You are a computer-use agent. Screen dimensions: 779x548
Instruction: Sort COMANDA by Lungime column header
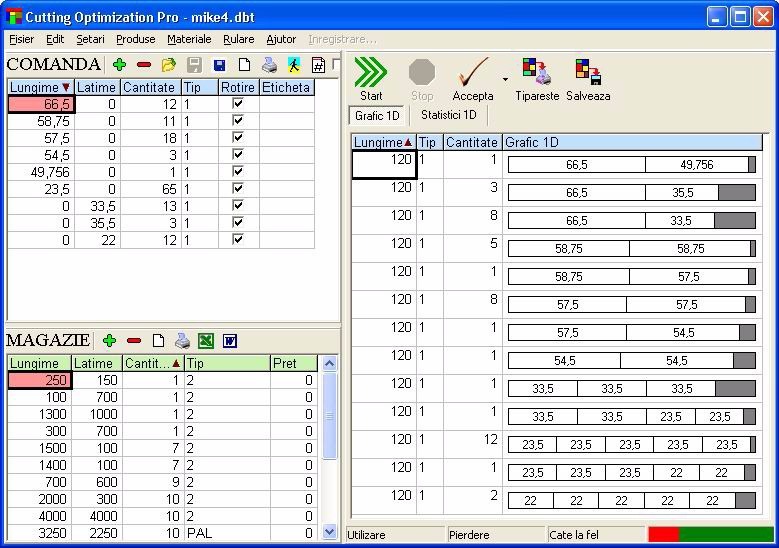[41, 87]
